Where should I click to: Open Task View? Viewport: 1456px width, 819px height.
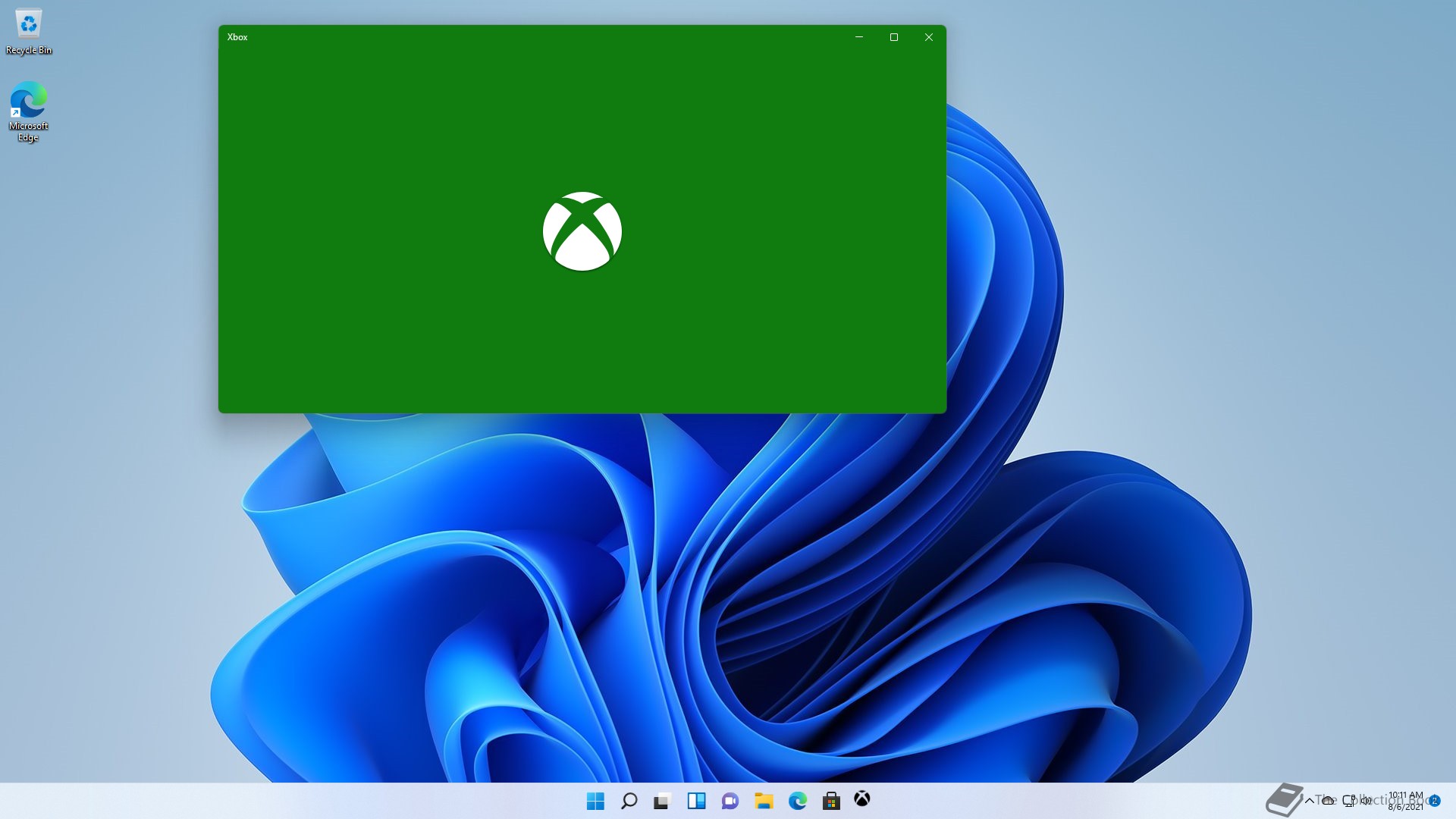click(x=662, y=801)
